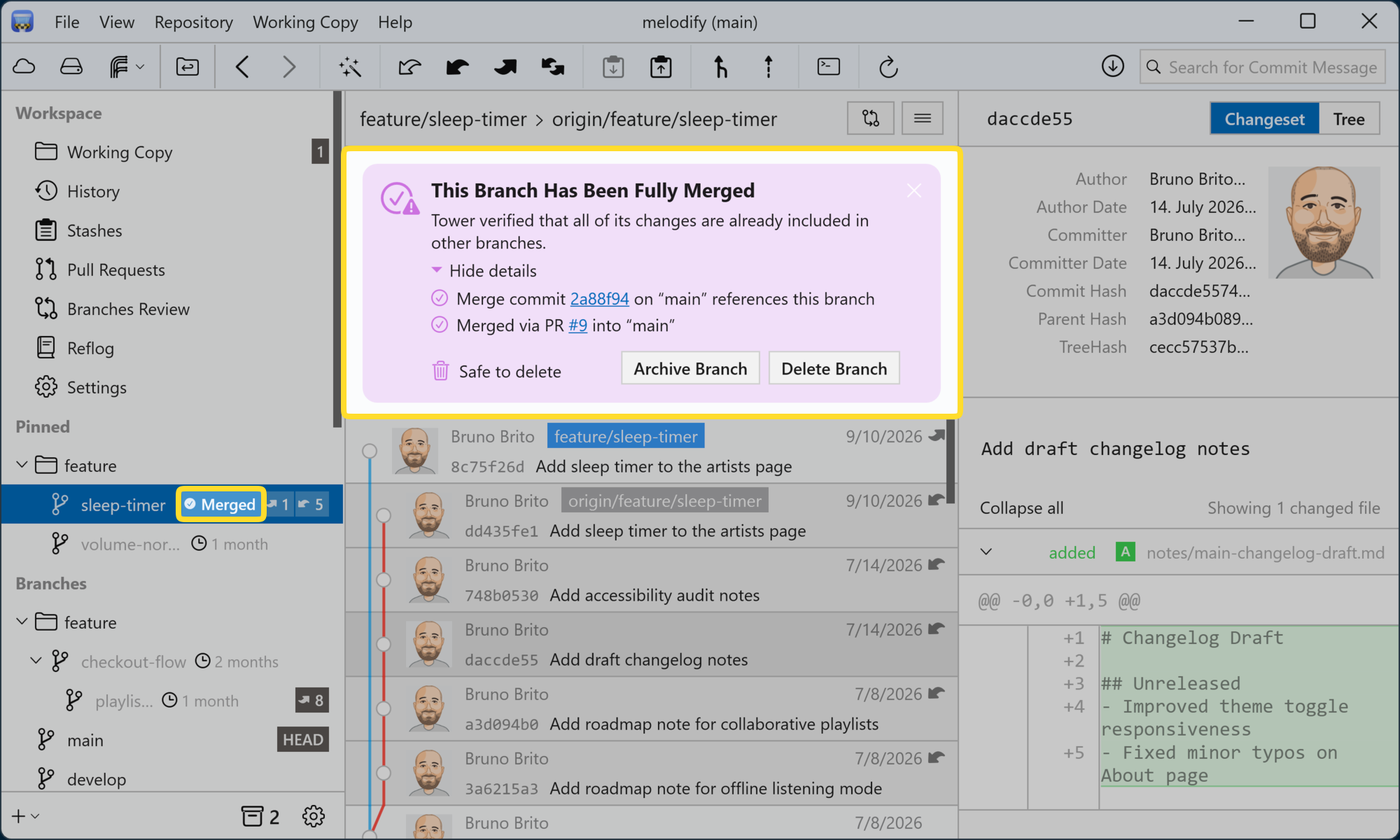The width and height of the screenshot is (1400, 840).
Task: Click the Refresh circular arrow icon
Action: point(888,67)
